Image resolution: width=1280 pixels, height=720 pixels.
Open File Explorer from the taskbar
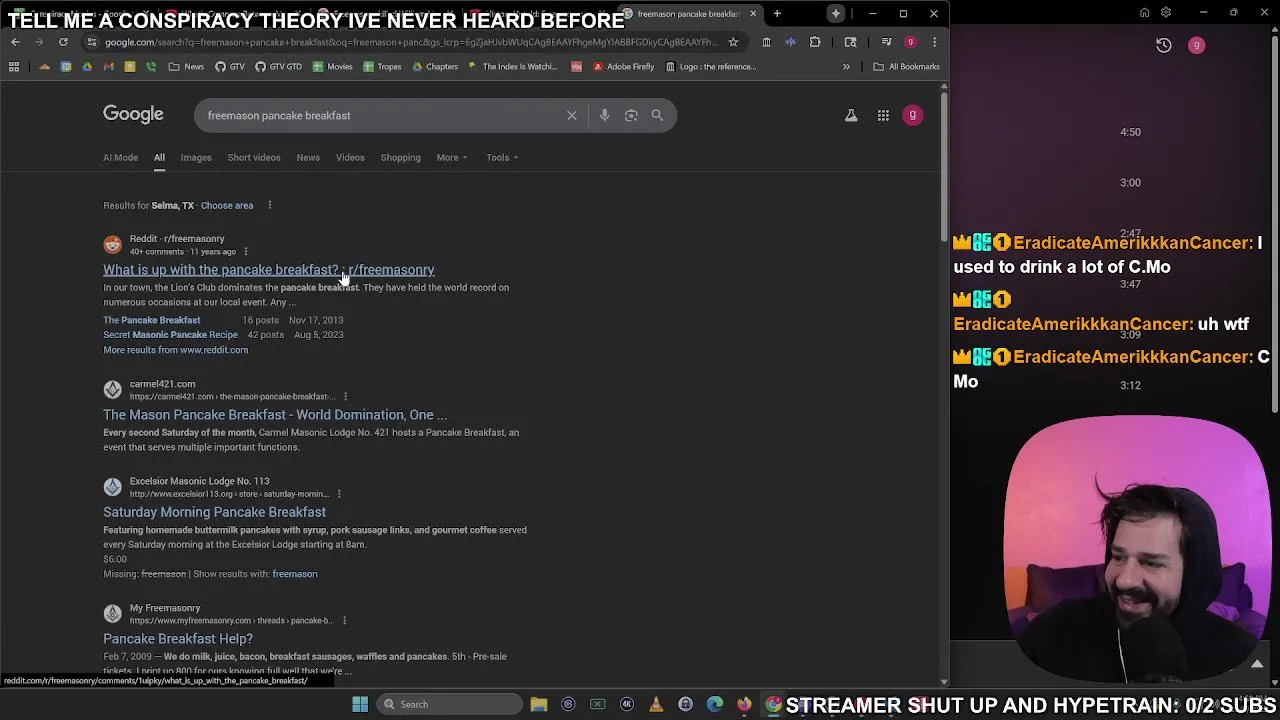point(539,704)
